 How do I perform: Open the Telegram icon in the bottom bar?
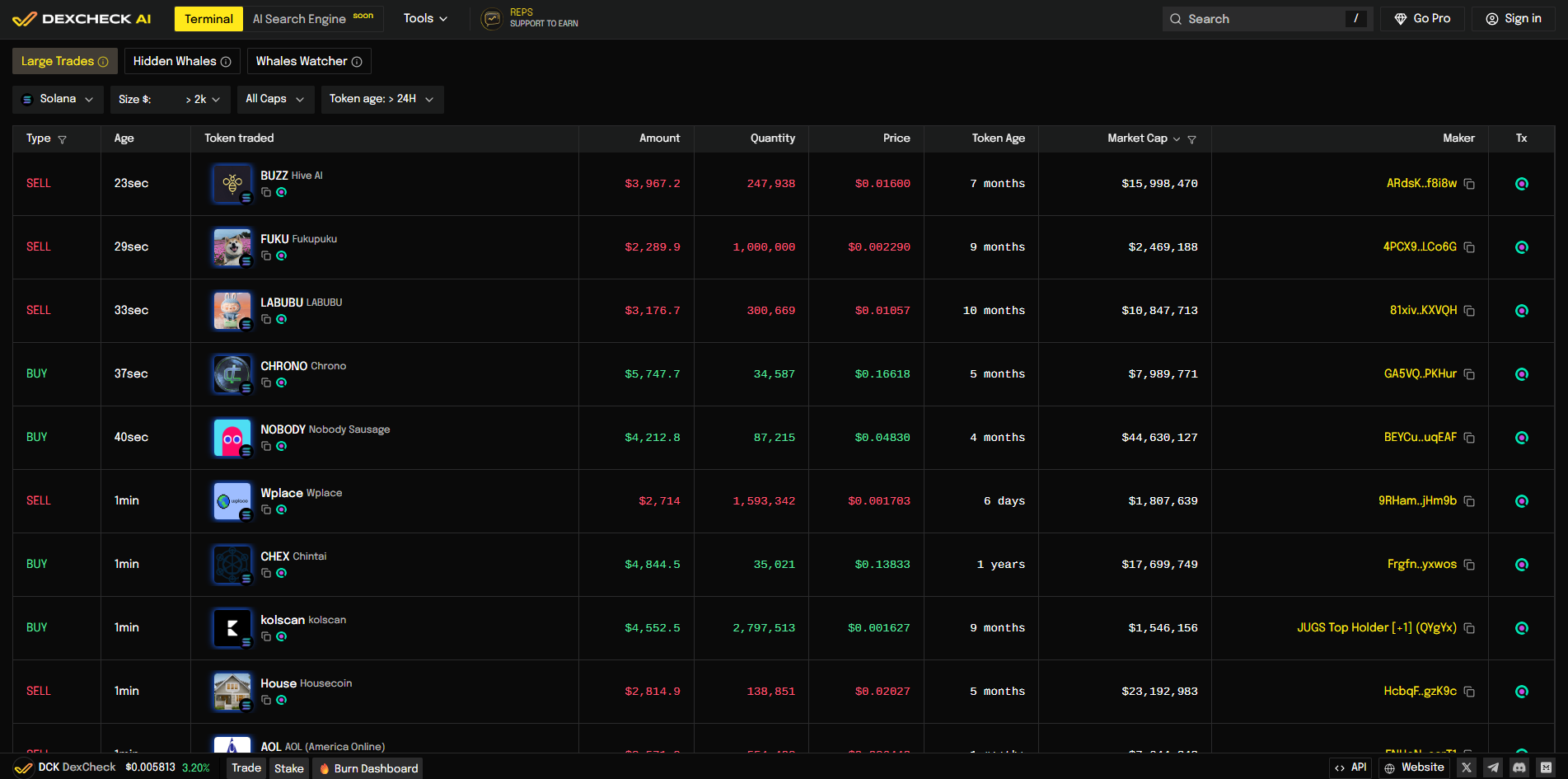1492,767
